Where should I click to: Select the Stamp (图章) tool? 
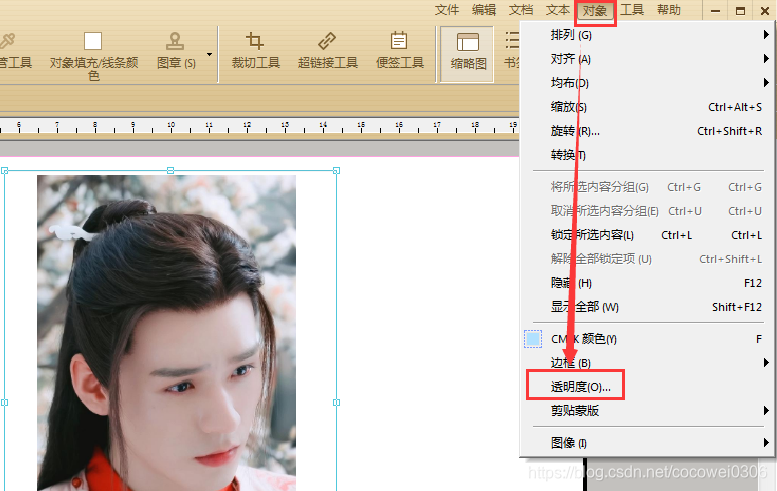coord(175,51)
